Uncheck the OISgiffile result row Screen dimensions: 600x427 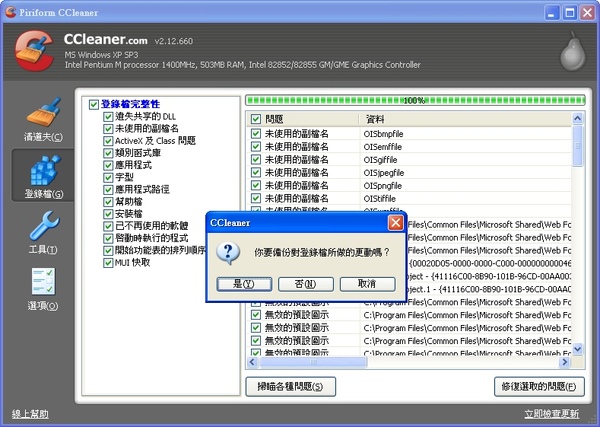point(256,160)
